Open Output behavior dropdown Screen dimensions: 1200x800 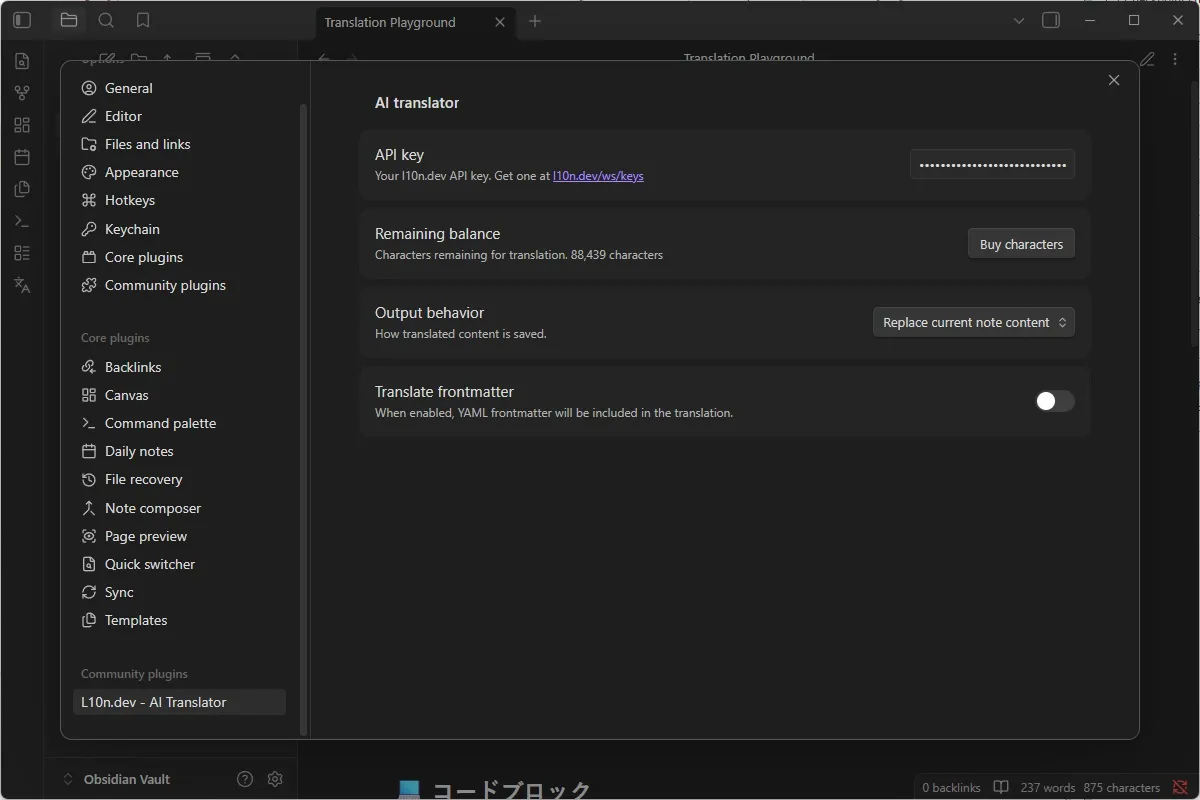click(974, 322)
